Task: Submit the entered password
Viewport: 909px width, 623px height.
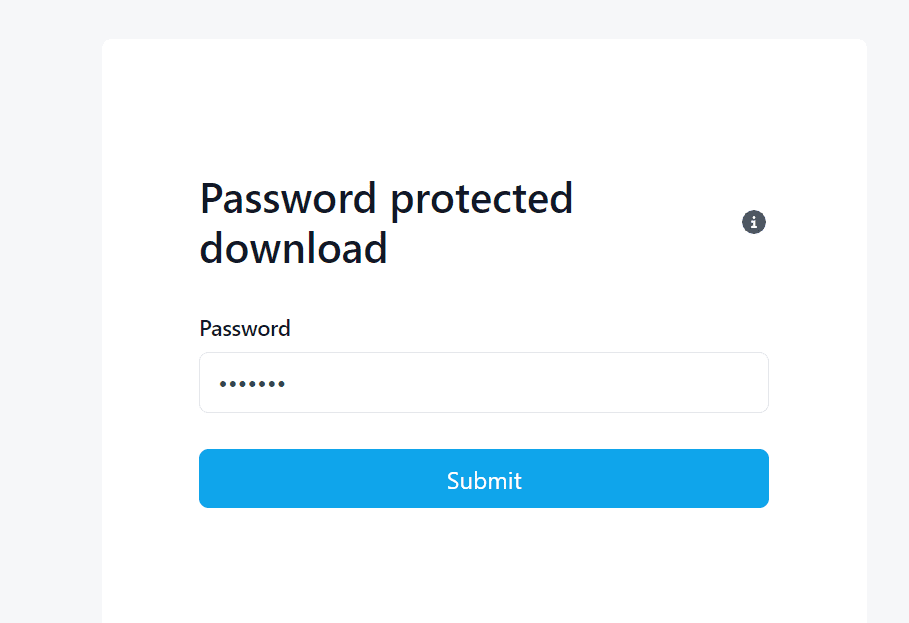Action: (484, 479)
